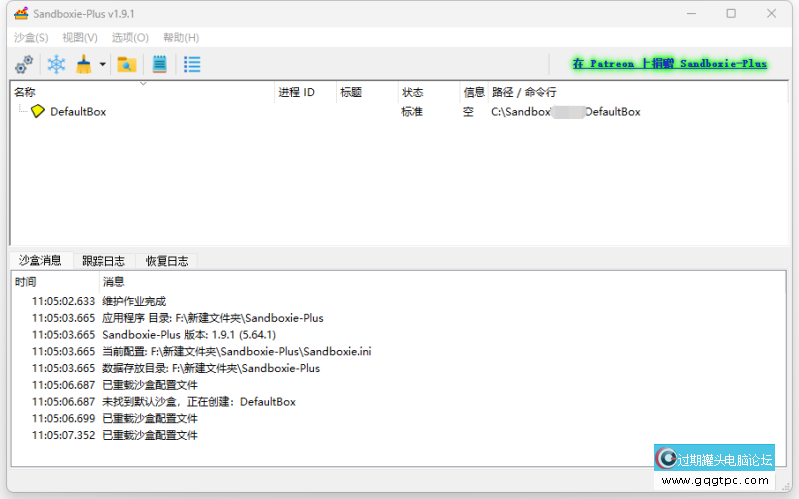Click the folder search browse icon
Viewport: 799px width, 499px height.
[126, 65]
